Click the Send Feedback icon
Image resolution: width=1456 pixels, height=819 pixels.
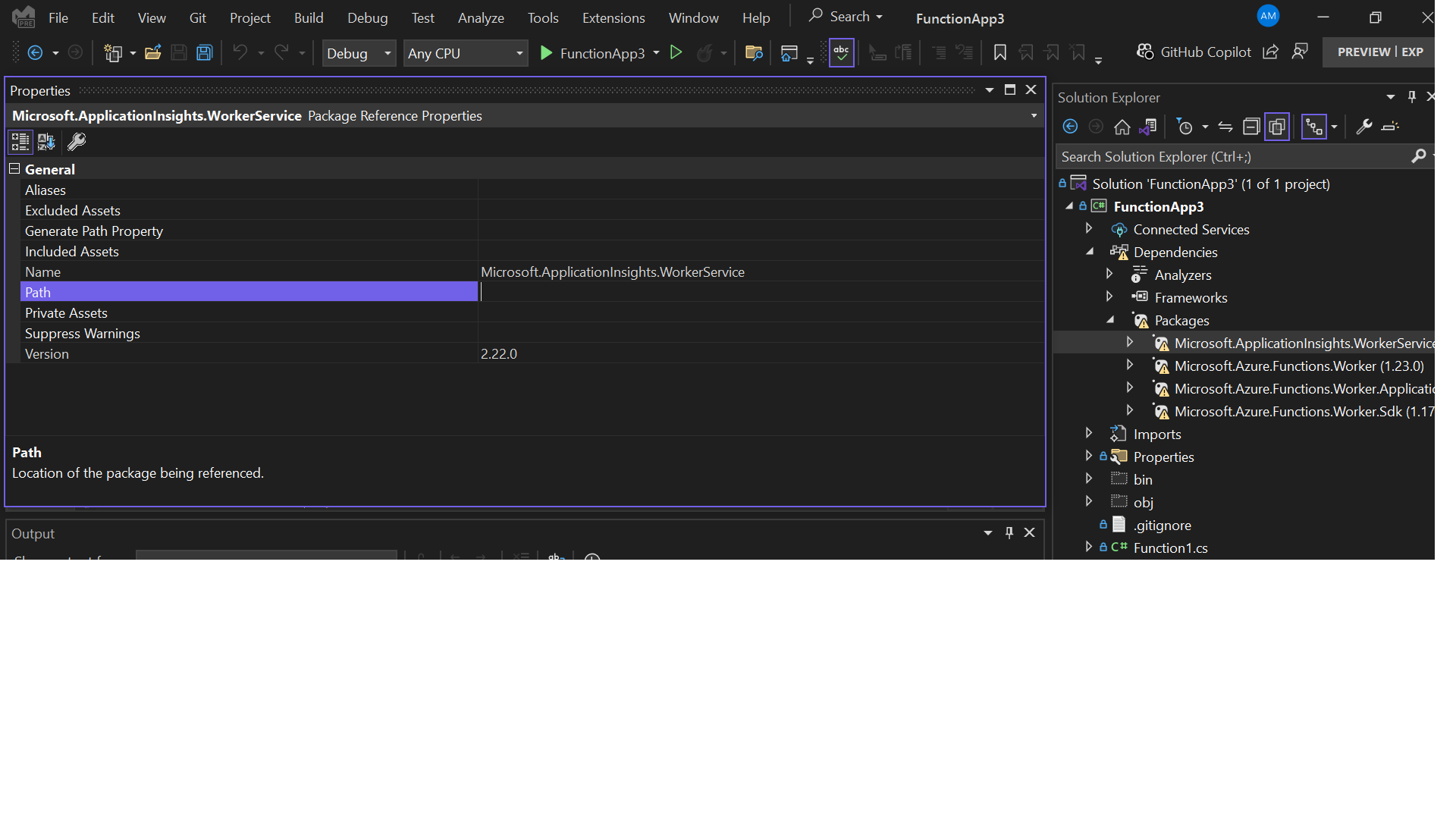1300,52
